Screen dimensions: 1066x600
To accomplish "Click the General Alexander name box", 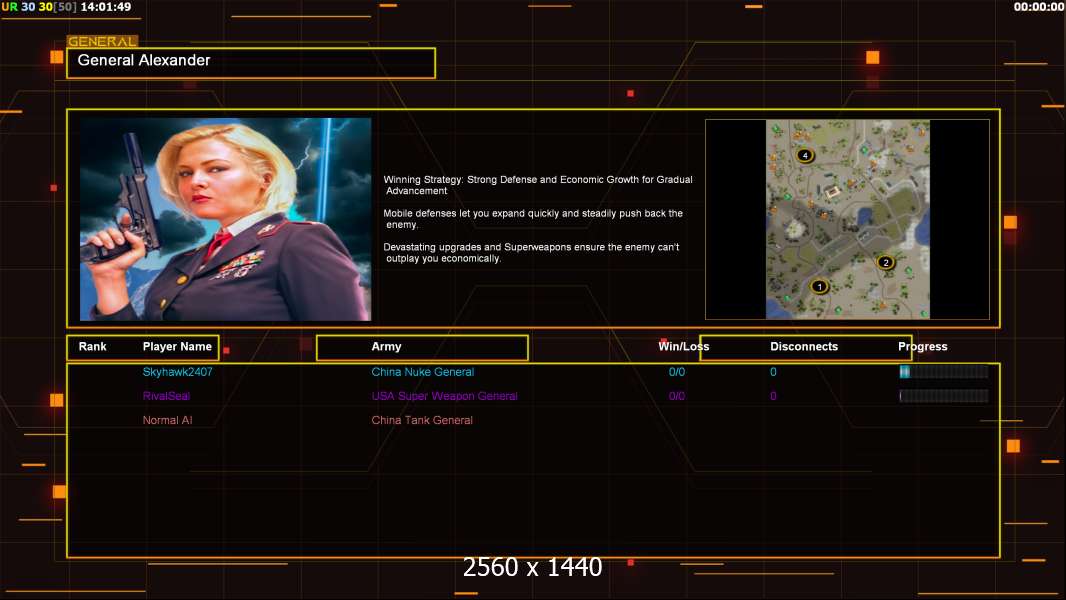I will [x=251, y=63].
